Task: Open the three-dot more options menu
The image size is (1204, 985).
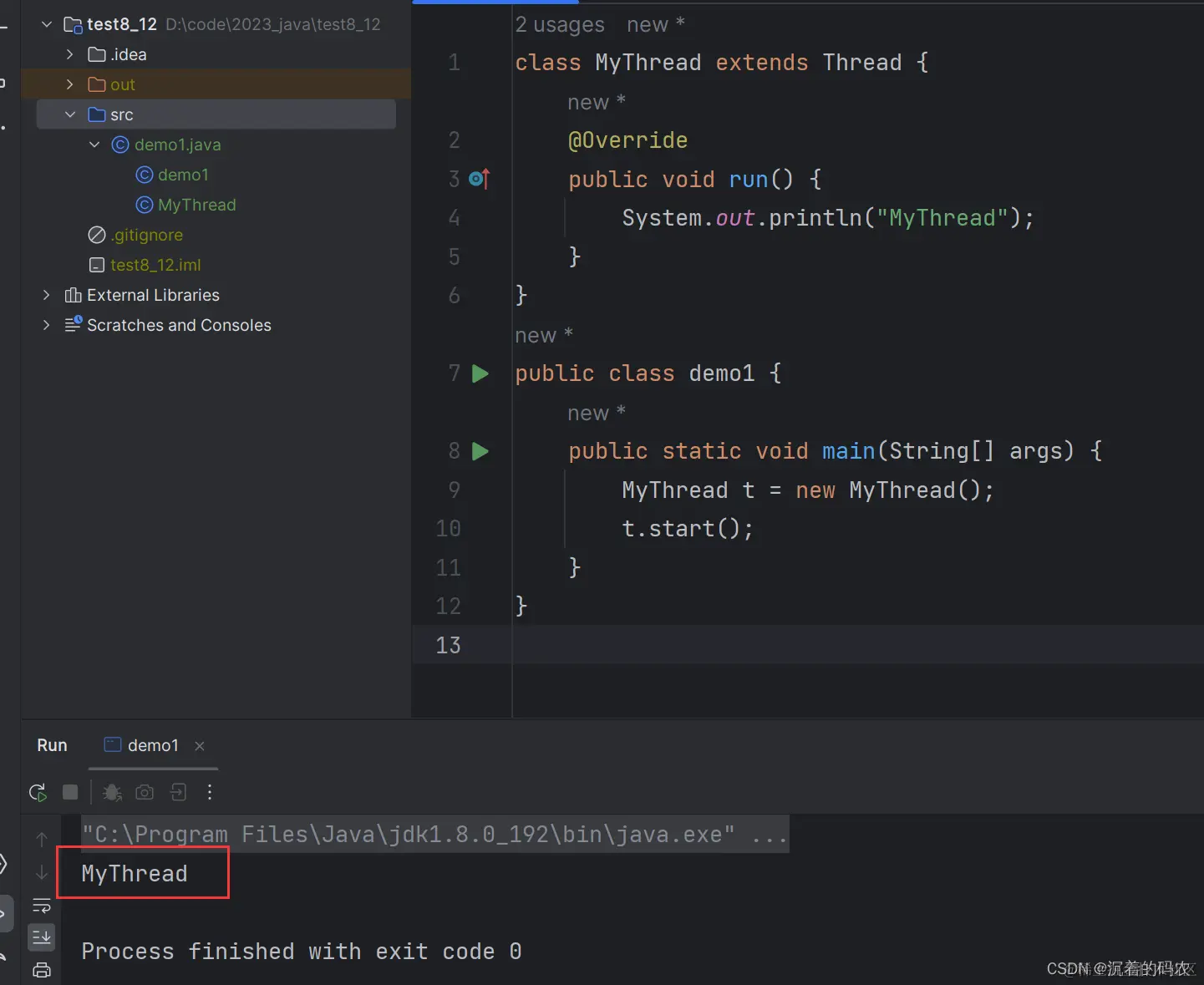Action: pyautogui.click(x=210, y=792)
